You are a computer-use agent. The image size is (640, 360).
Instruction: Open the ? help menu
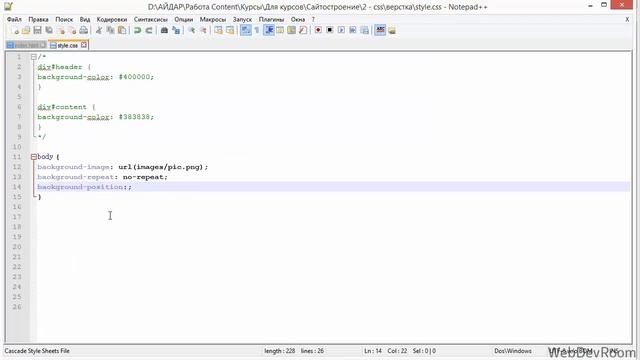click(x=313, y=19)
